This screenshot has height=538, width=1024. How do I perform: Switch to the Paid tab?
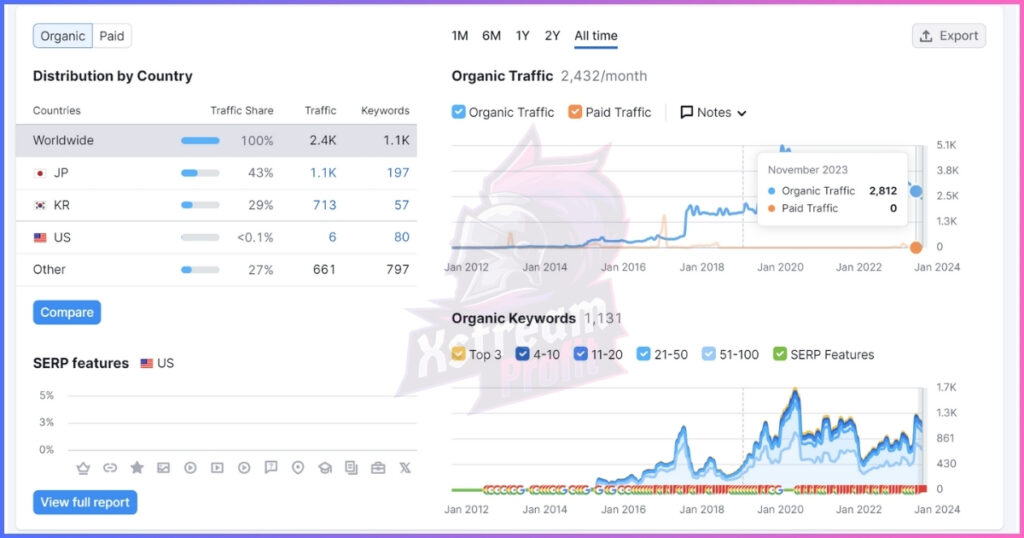point(112,36)
